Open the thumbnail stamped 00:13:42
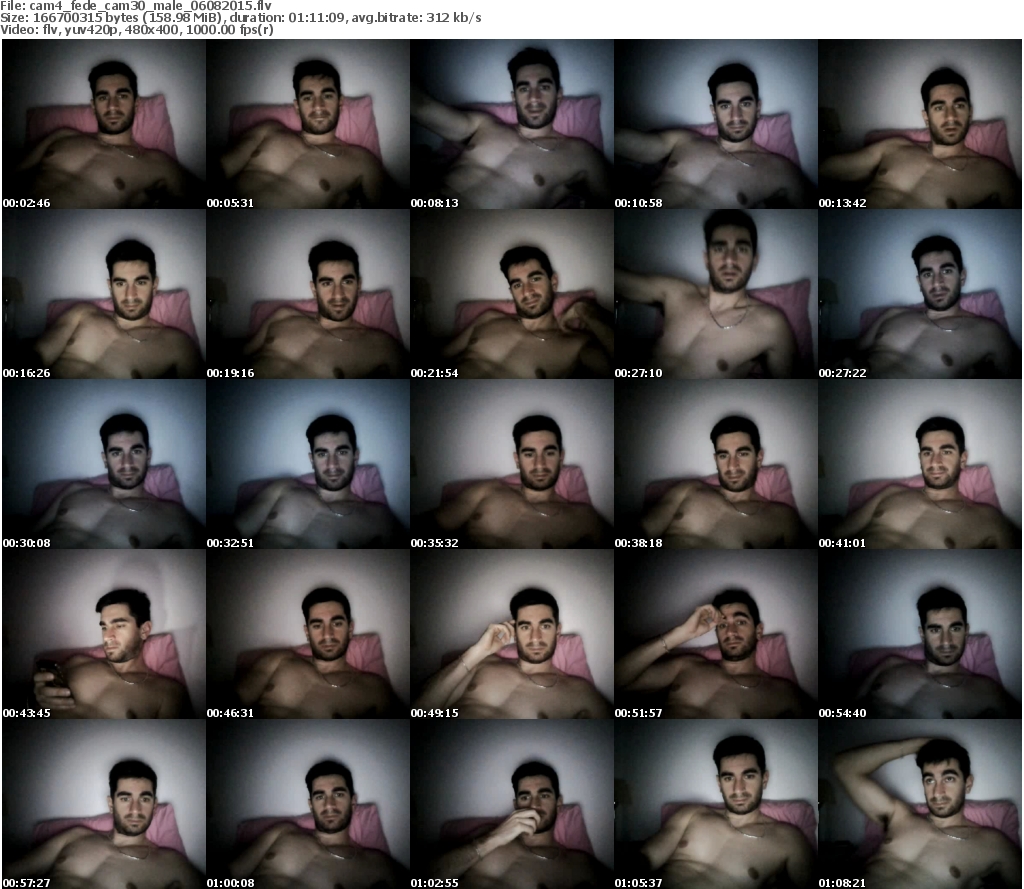The height and width of the screenshot is (889, 1024). [920, 124]
